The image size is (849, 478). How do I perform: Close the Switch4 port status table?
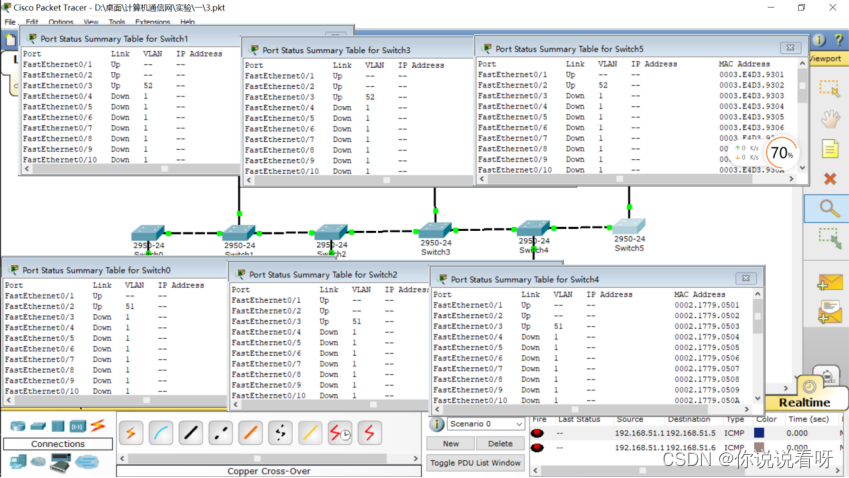tap(746, 278)
